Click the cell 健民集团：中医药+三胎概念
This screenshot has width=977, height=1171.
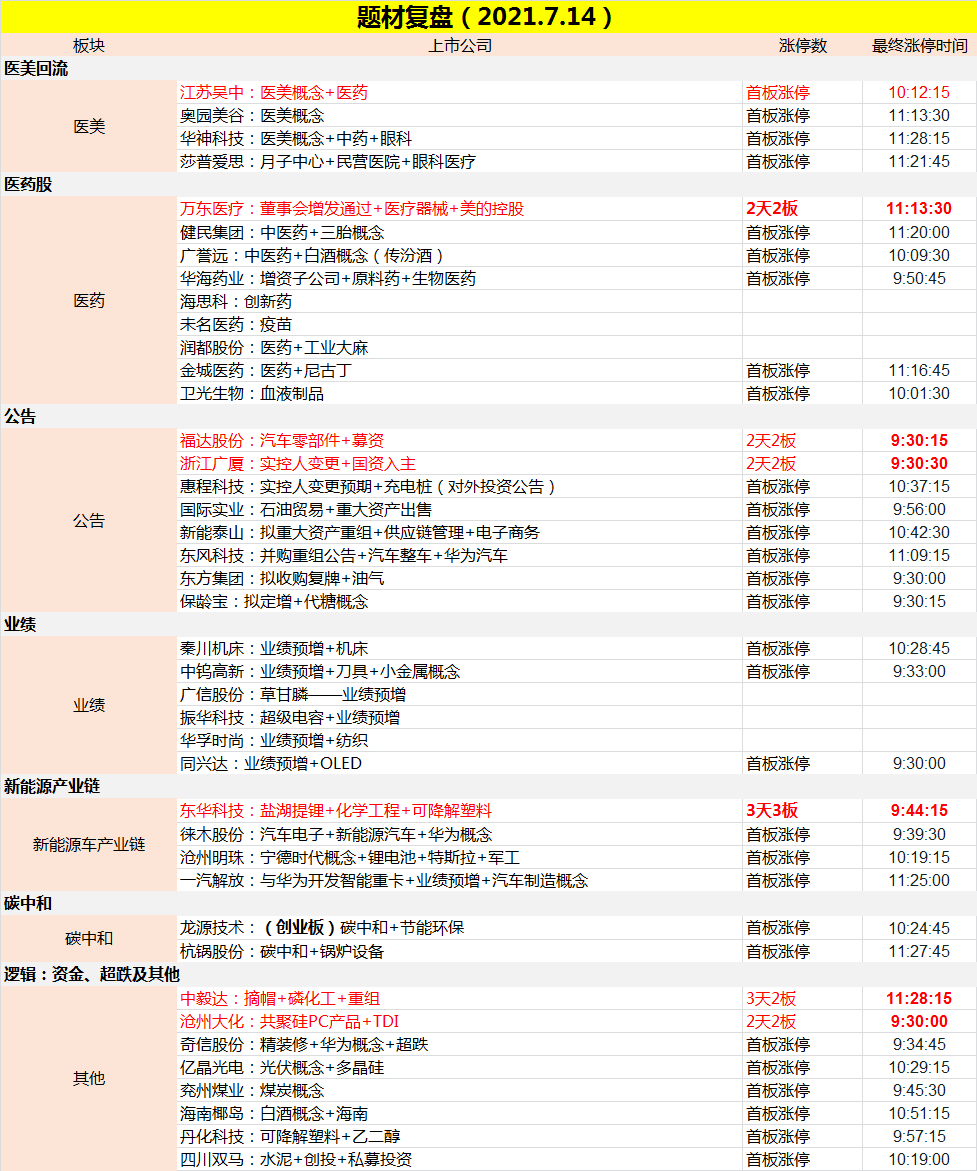(459, 233)
